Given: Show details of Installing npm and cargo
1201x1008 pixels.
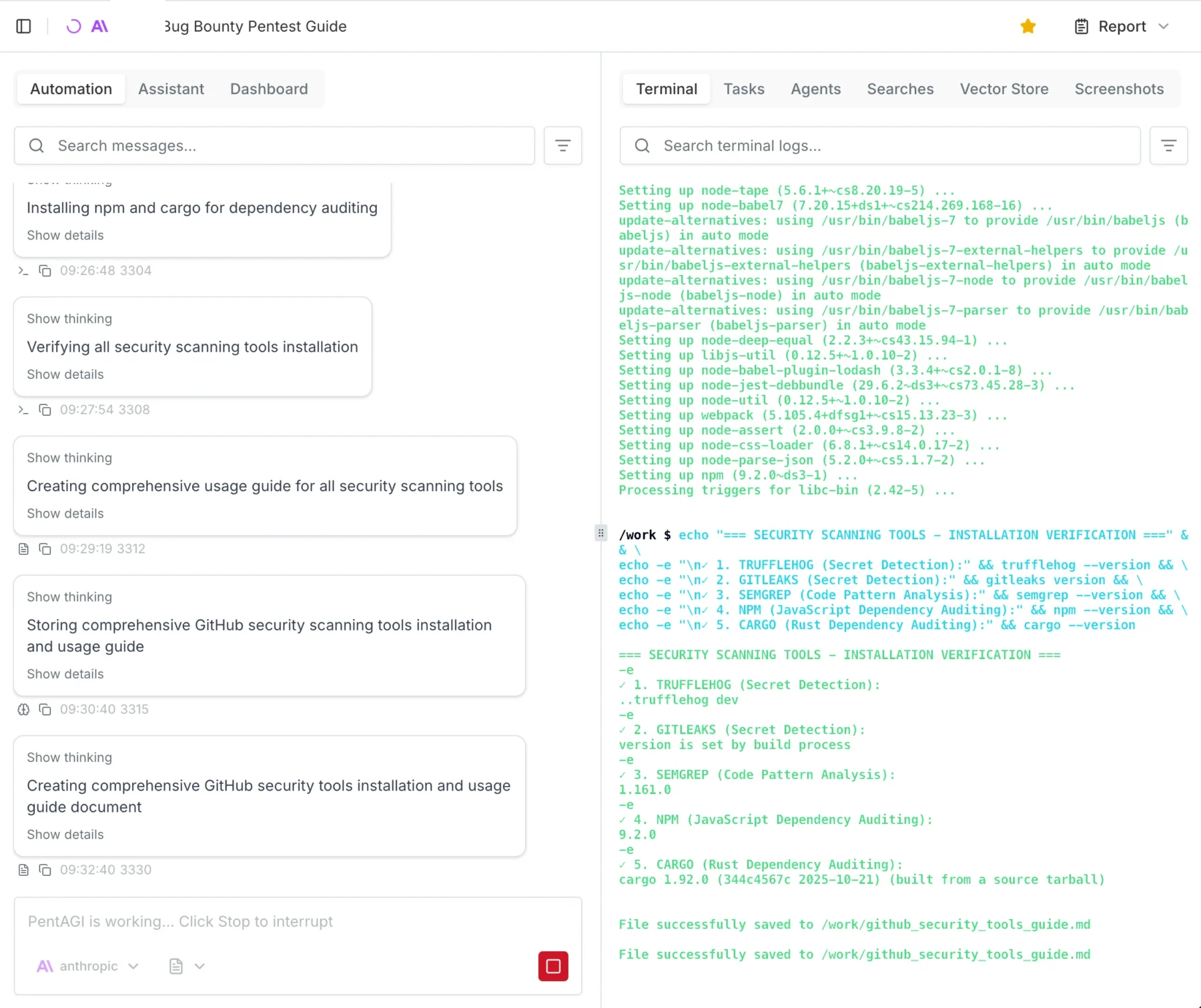Looking at the screenshot, I should 65,235.
